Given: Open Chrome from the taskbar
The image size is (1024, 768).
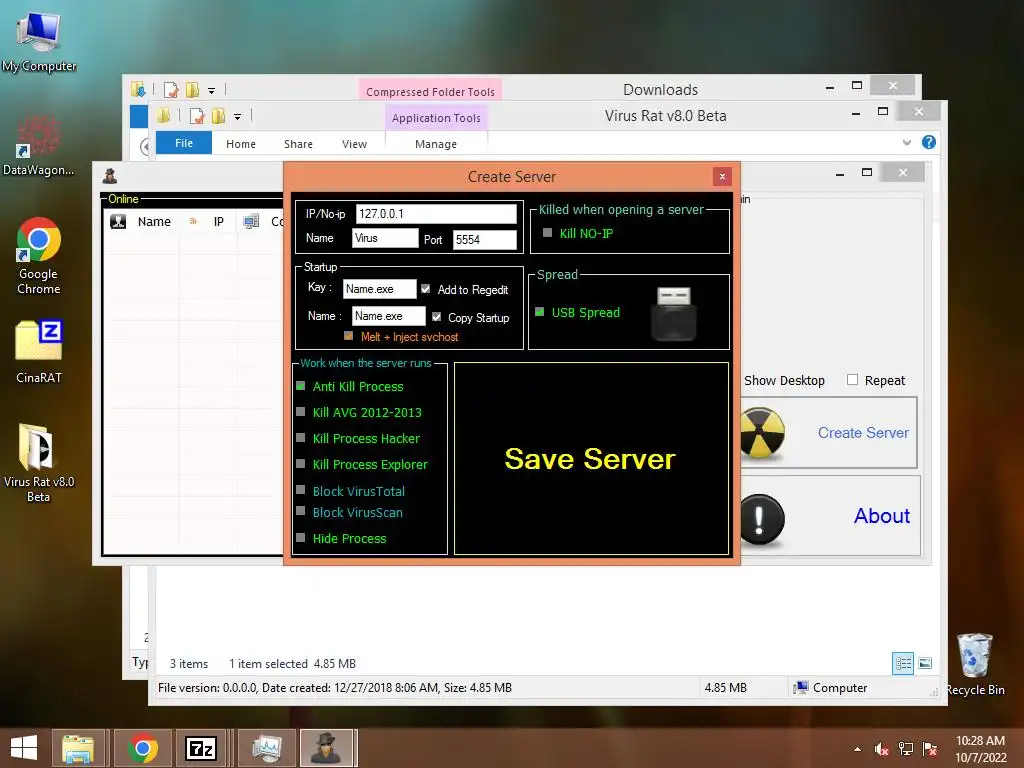Looking at the screenshot, I should click(143, 748).
